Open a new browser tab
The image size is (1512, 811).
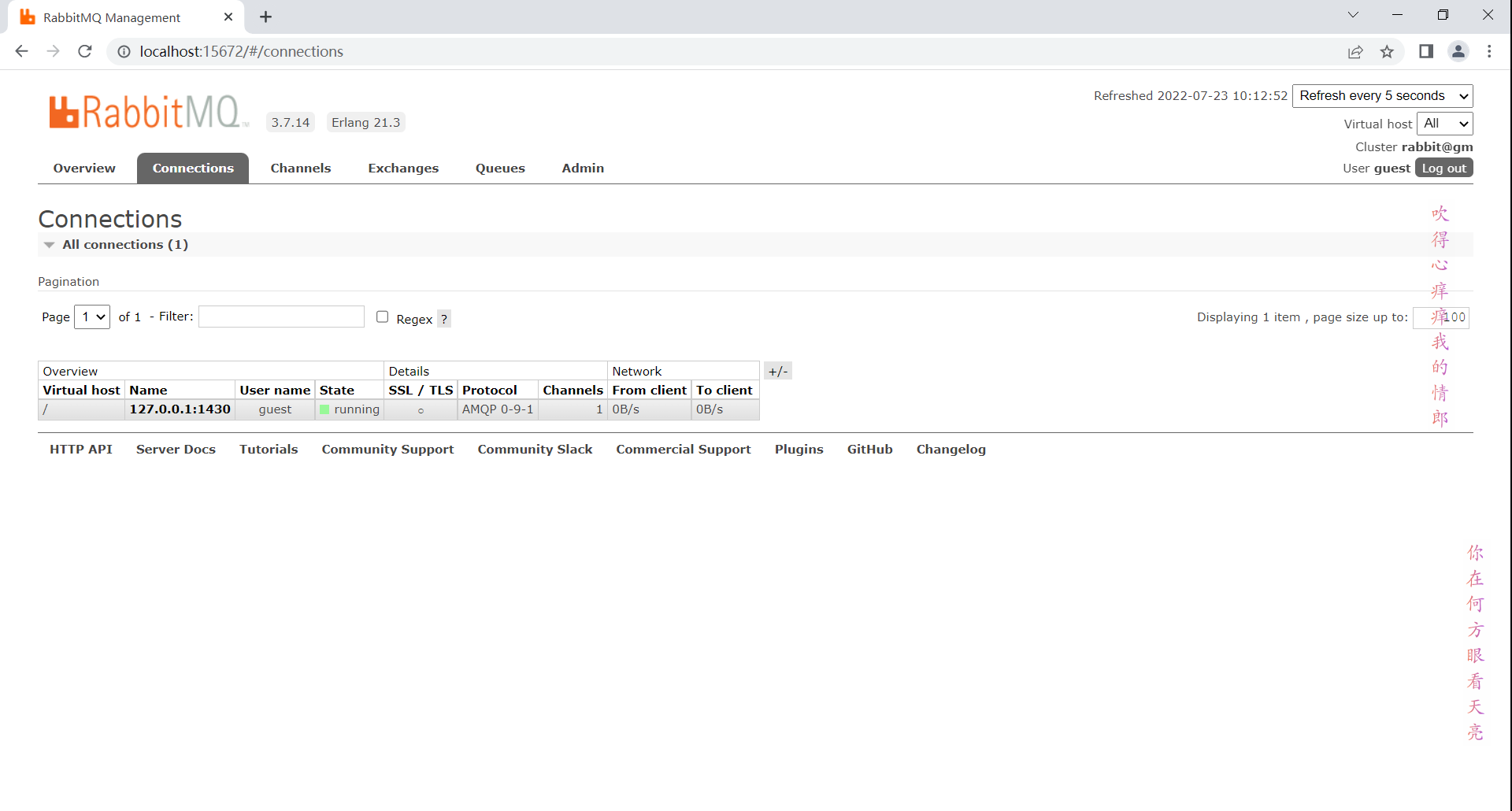[265, 17]
